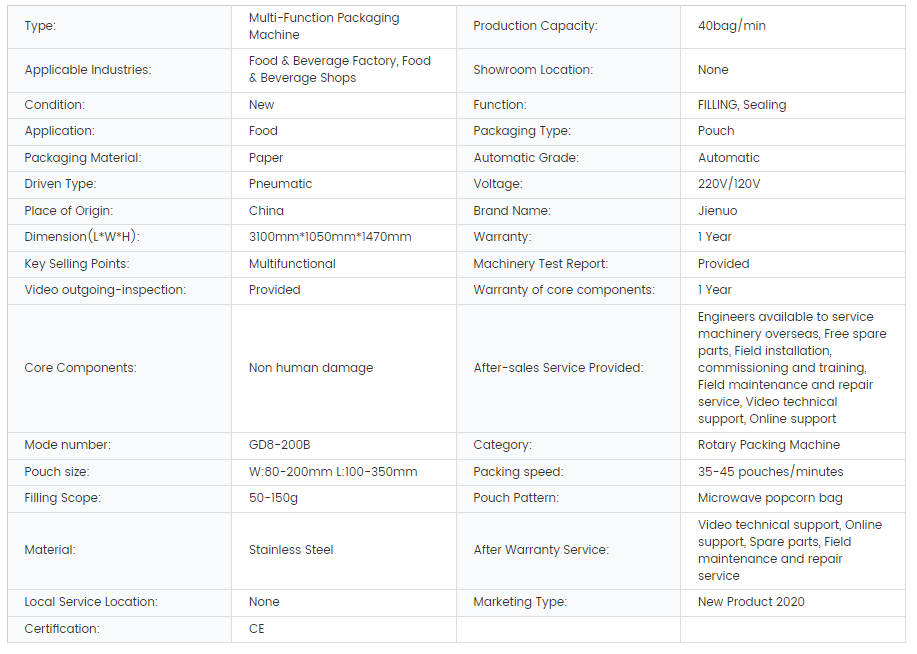Select the "220V/120V" voltage value
Viewport: 917px width, 654px height.
pyautogui.click(x=729, y=184)
